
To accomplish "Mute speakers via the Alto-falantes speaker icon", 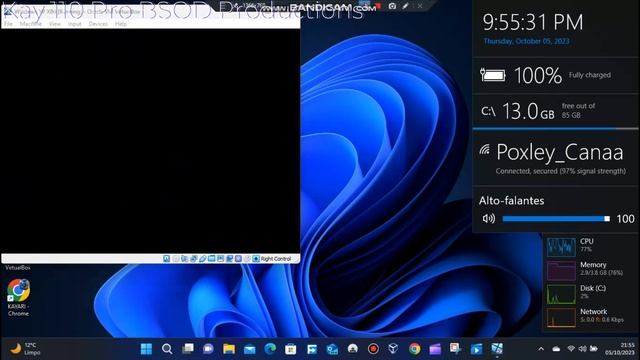I will tap(489, 219).
